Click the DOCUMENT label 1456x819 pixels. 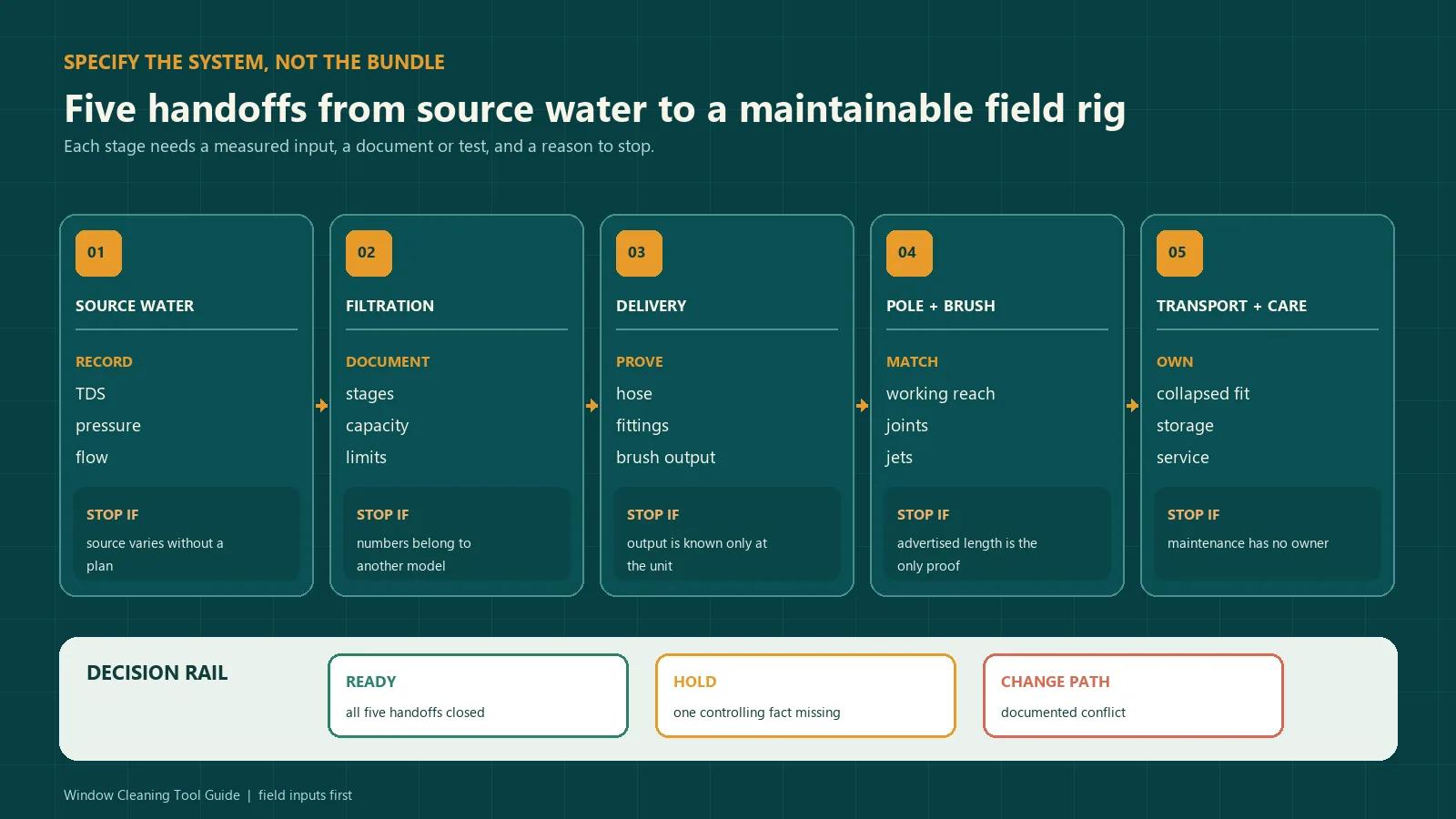click(388, 361)
